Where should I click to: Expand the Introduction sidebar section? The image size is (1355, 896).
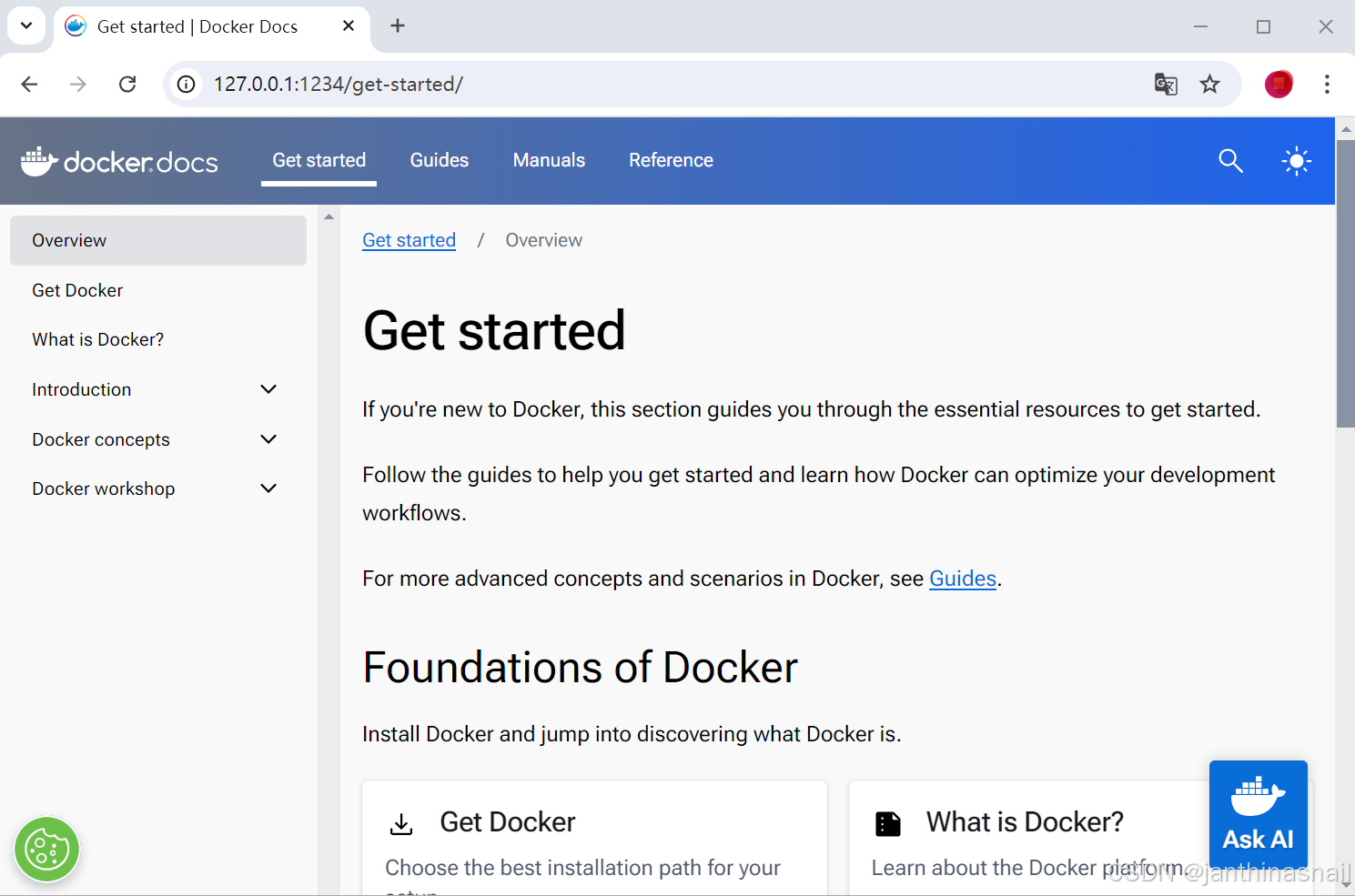[x=268, y=389]
